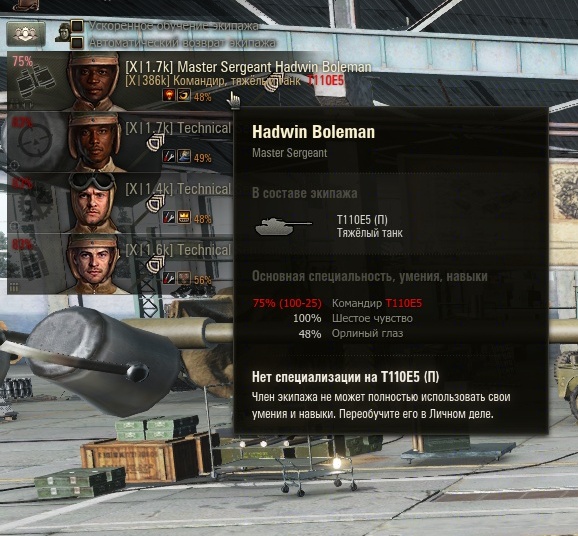Screen dimensions: 578x536
Task: Click the loader shells role icon
Action: point(34,264)
